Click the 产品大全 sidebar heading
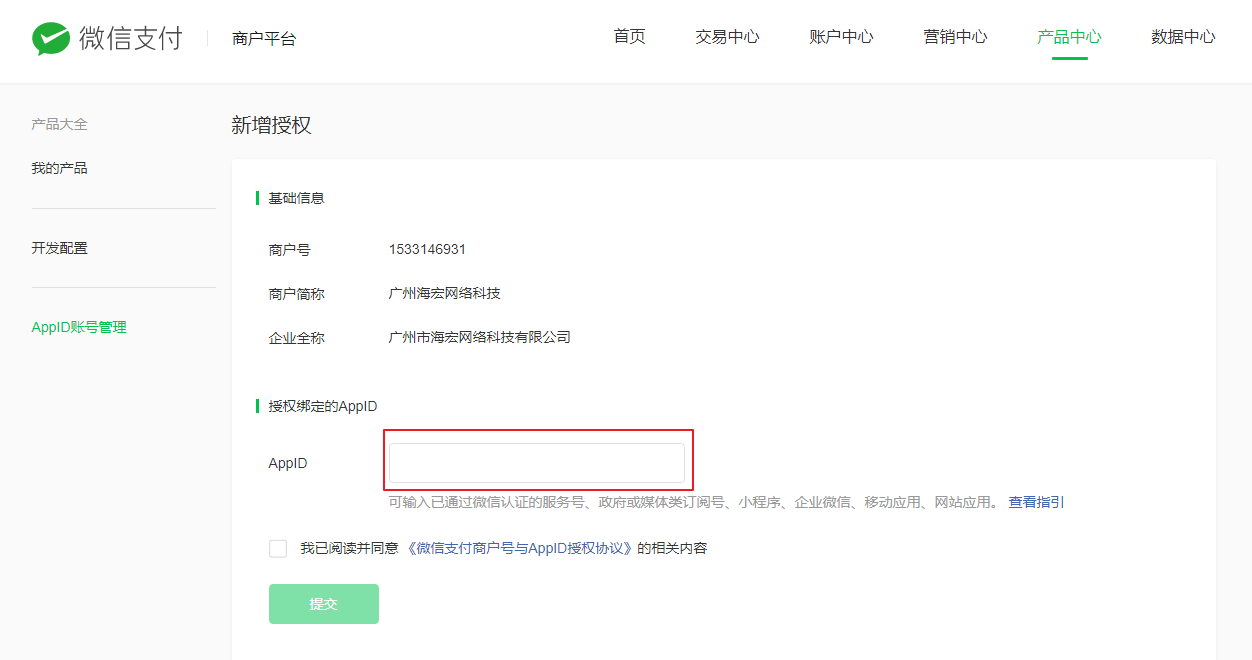The width and height of the screenshot is (1252, 660). pos(60,124)
